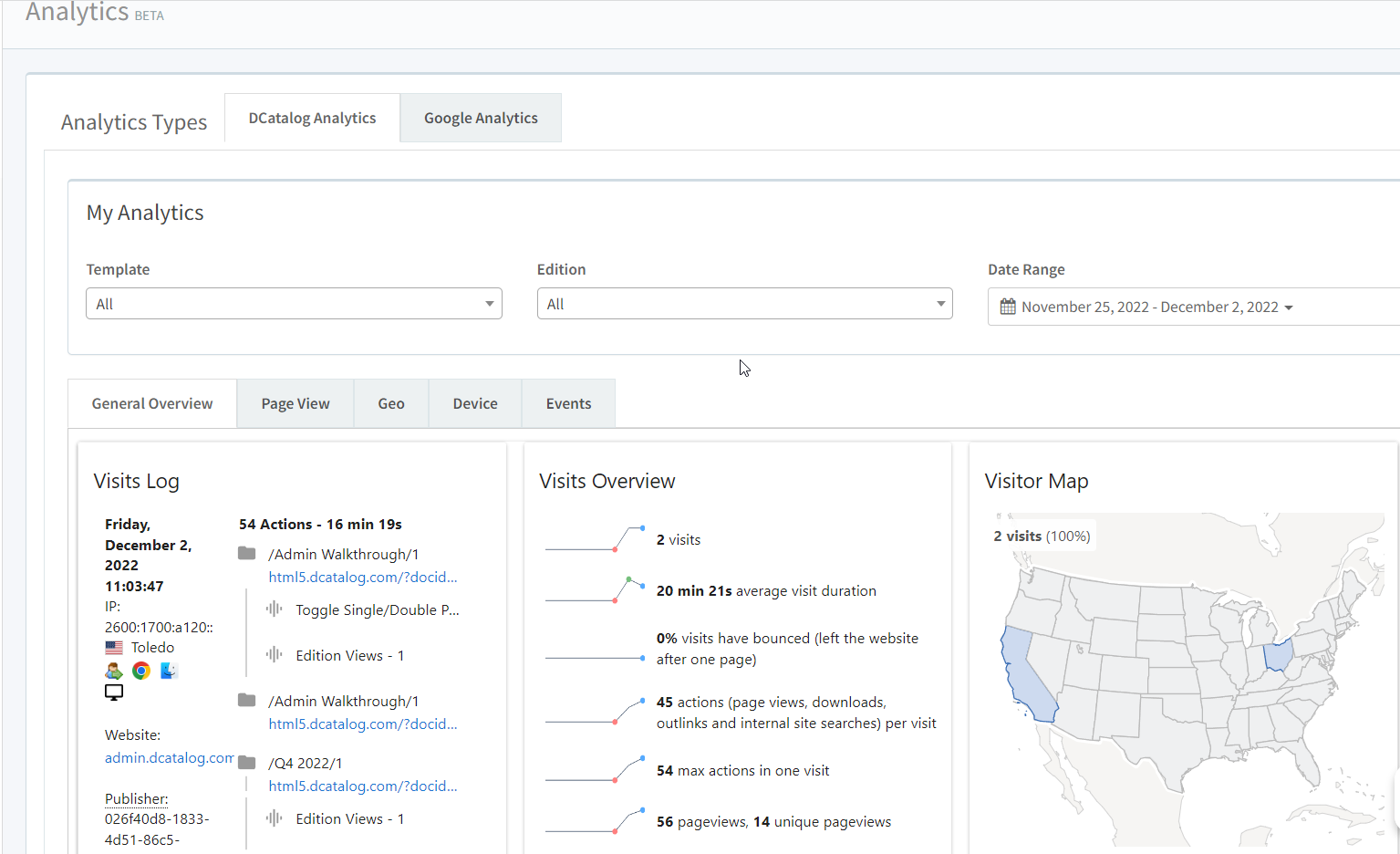The width and height of the screenshot is (1400, 854).
Task: Open the Events tab
Action: point(568,403)
